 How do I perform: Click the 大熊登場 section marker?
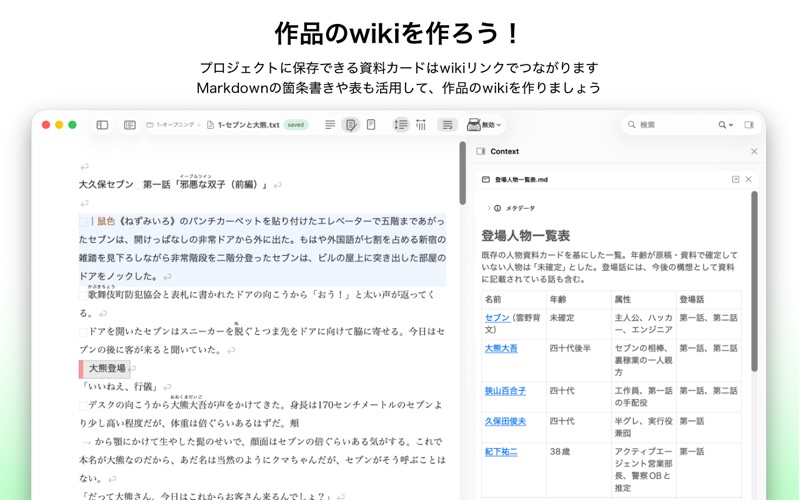pos(107,368)
